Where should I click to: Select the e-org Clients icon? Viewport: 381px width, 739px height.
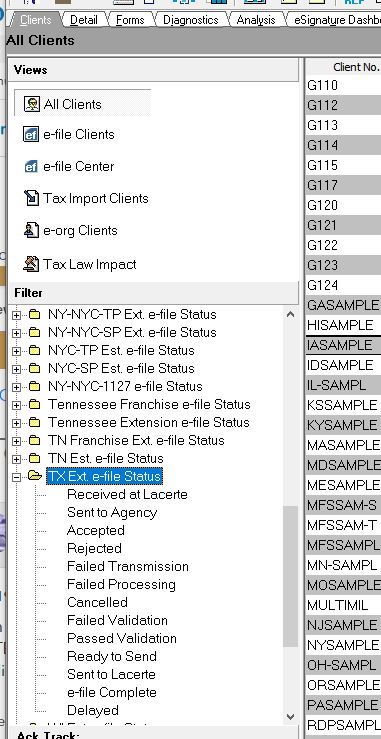31,230
